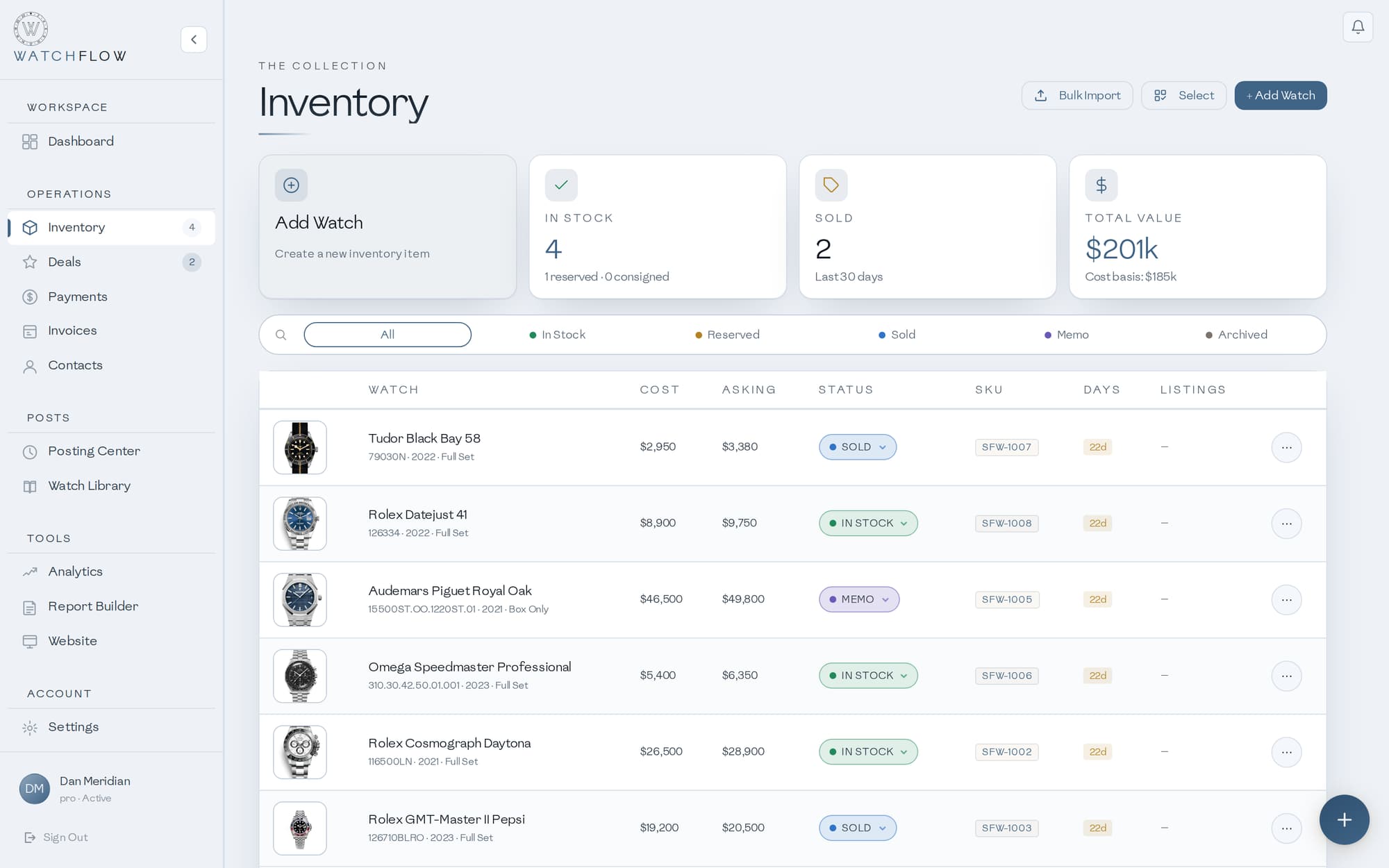The width and height of the screenshot is (1389, 868).
Task: Sort by the COST column header
Action: pyautogui.click(x=659, y=390)
